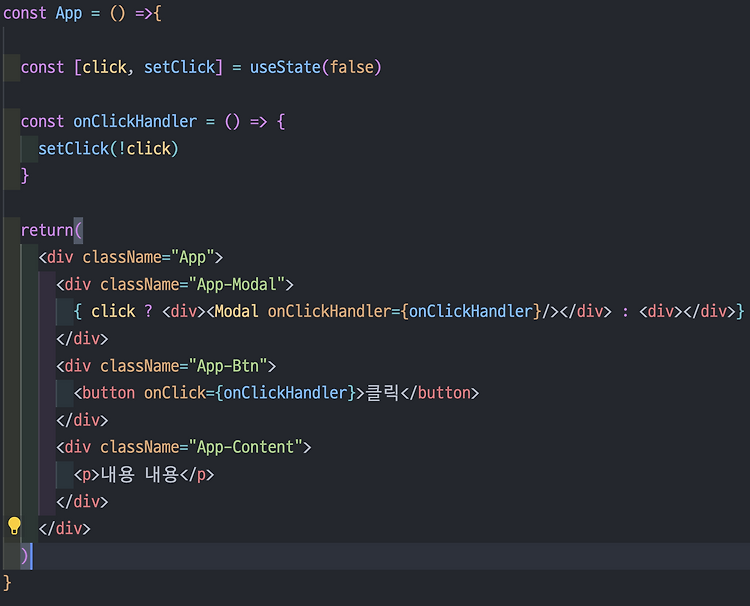Screen dimensions: 750x606
Task: Click the "App-Content" class string
Action: tap(245, 447)
